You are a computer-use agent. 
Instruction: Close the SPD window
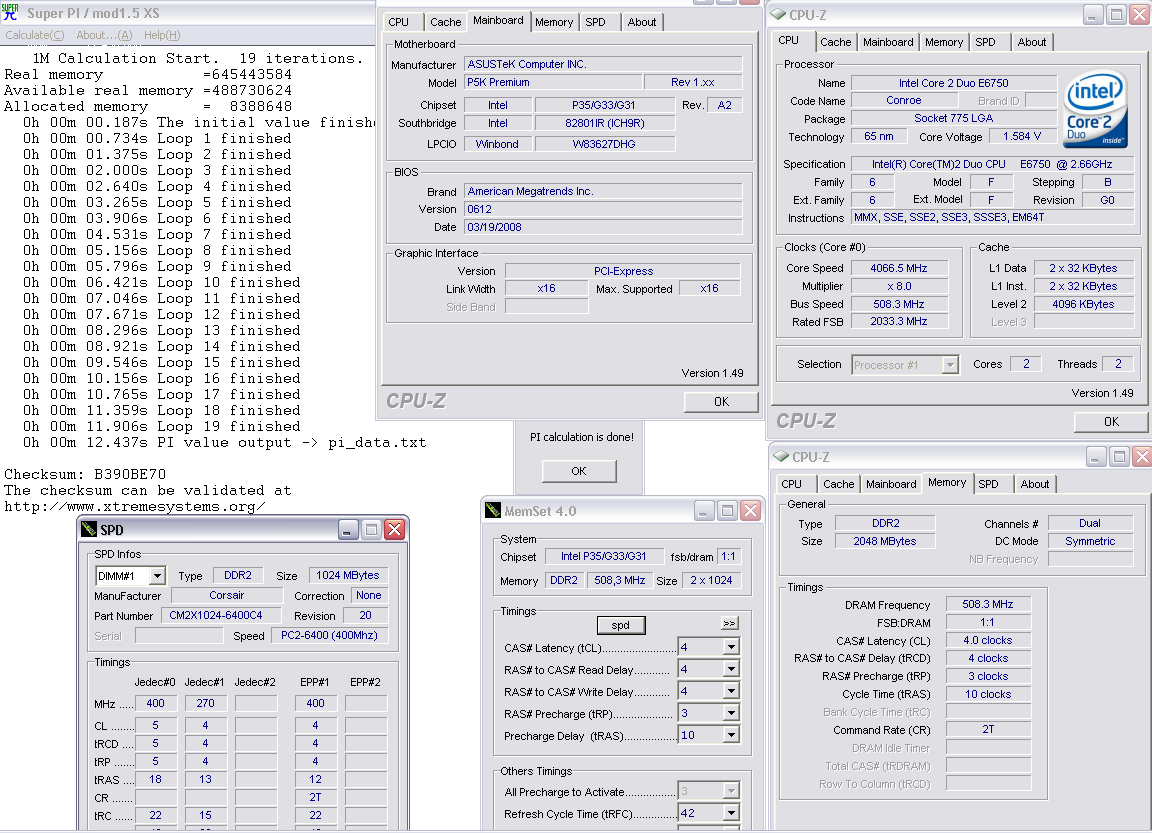click(395, 529)
